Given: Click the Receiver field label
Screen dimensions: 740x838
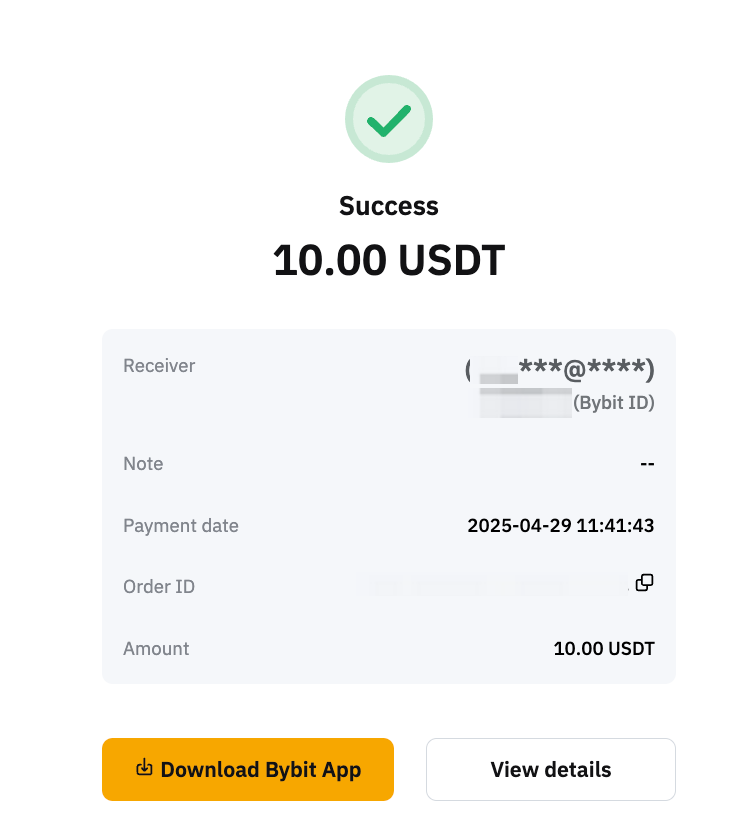Looking at the screenshot, I should pyautogui.click(x=159, y=366).
